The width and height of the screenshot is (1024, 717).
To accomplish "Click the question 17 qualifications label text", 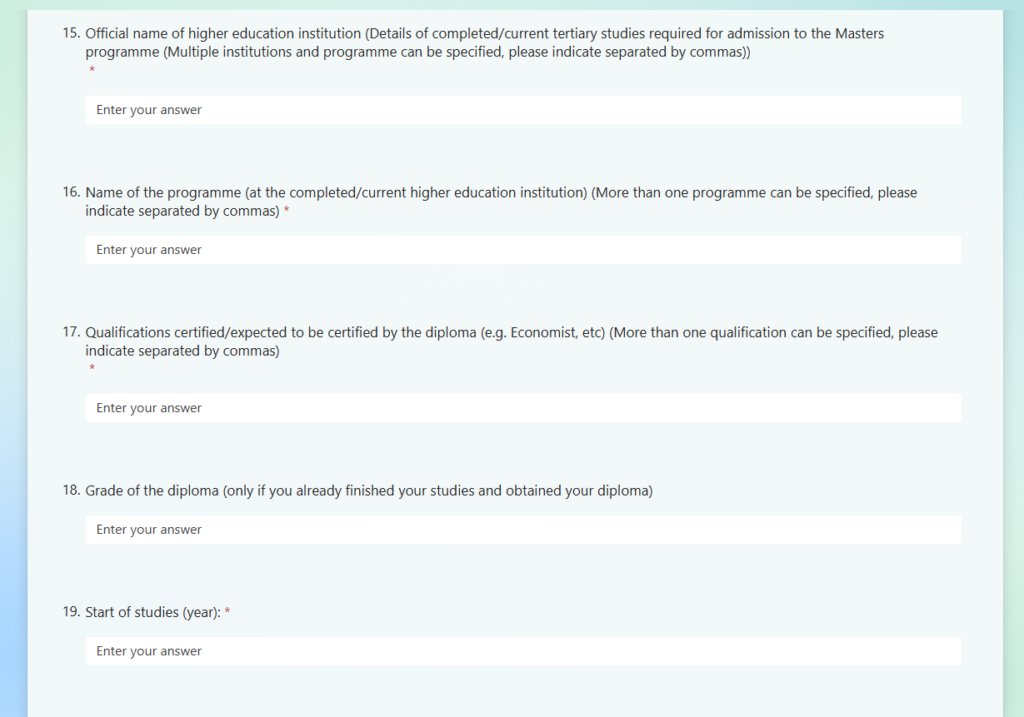I will click(511, 342).
